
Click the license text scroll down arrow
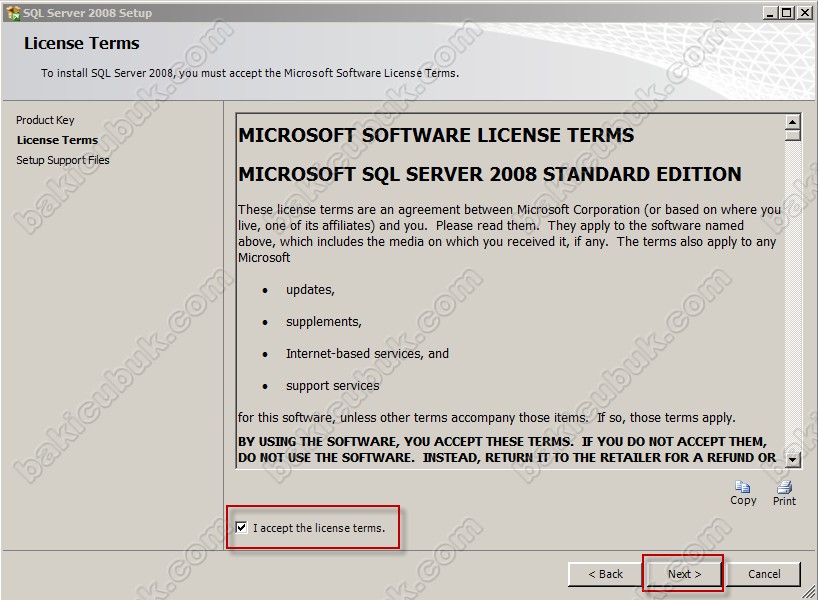792,460
